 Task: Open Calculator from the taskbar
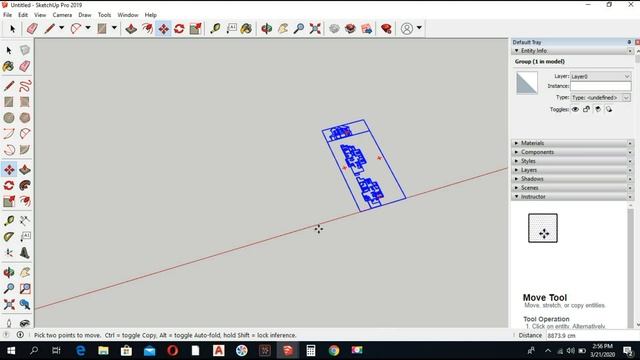coord(311,350)
